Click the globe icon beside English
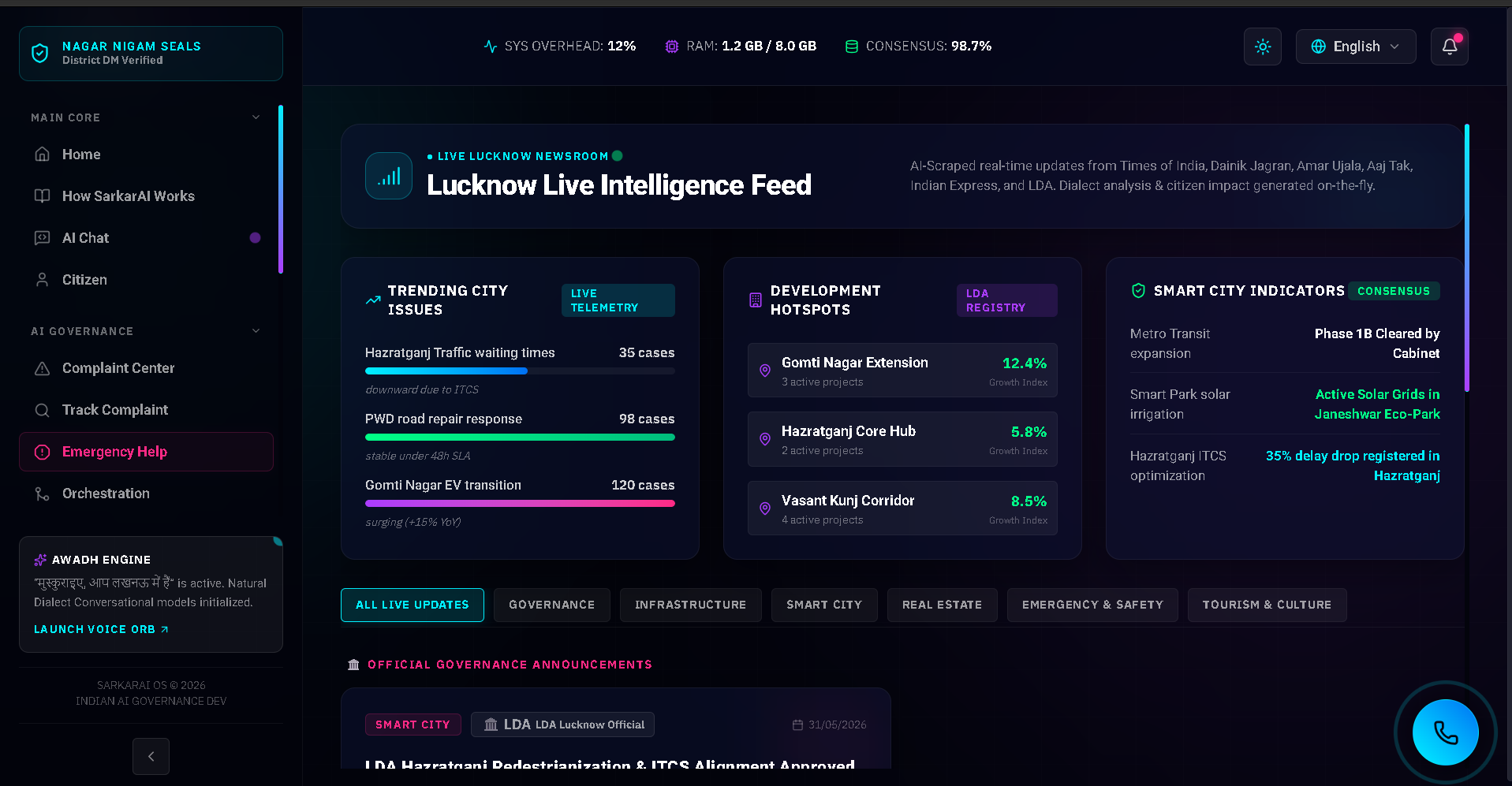Screen dimensions: 1512x786 coord(1319,47)
